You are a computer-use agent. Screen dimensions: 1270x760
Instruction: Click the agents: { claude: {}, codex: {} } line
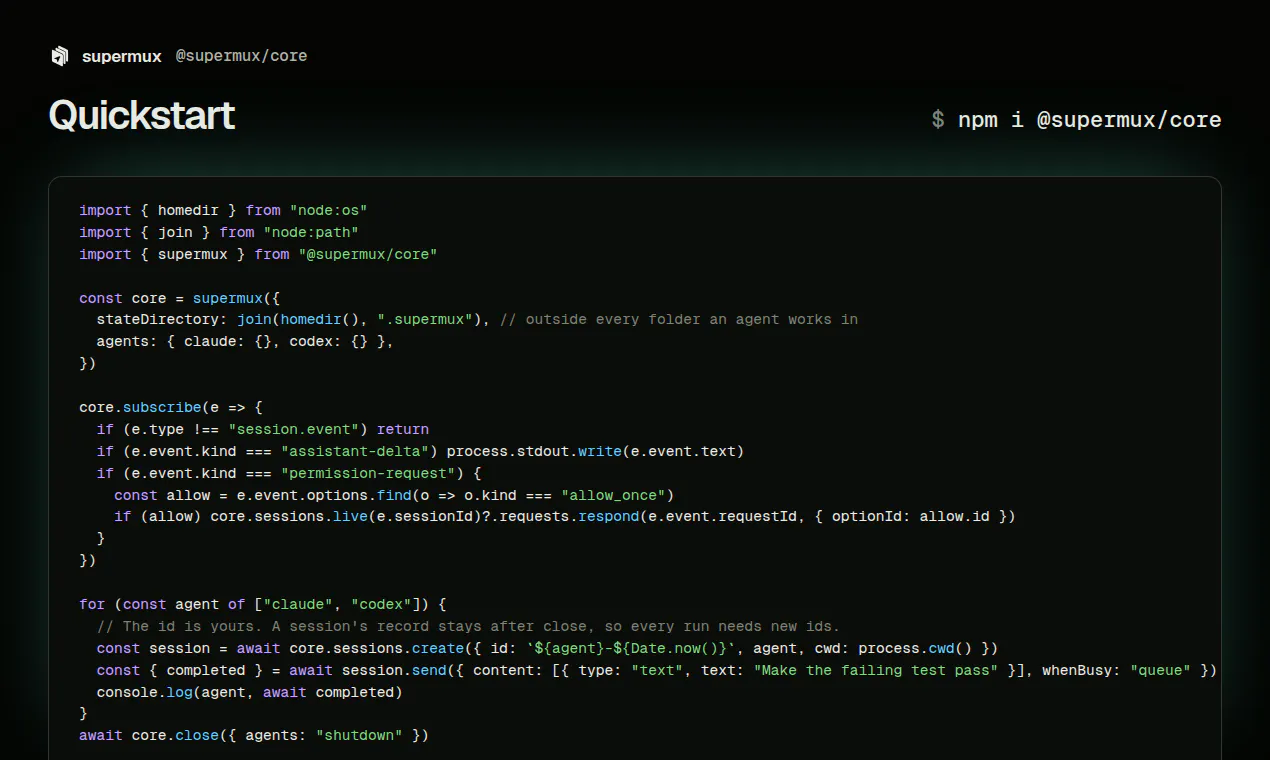click(x=245, y=342)
